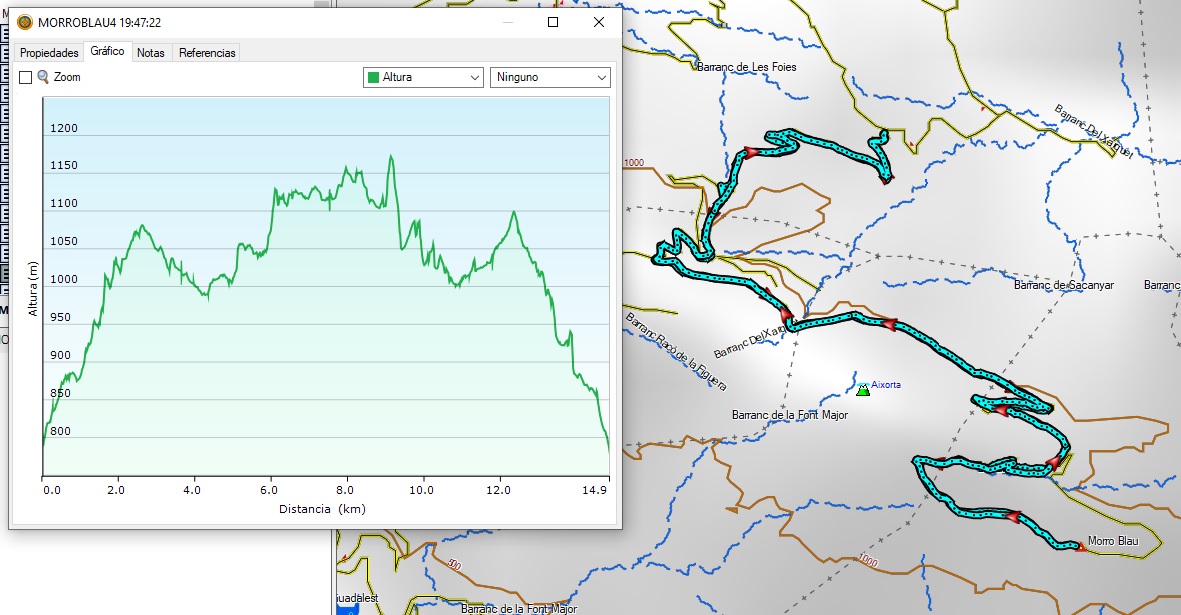Click the Aixorta green summit icon
Screen dimensions: 1181x615
point(863,389)
